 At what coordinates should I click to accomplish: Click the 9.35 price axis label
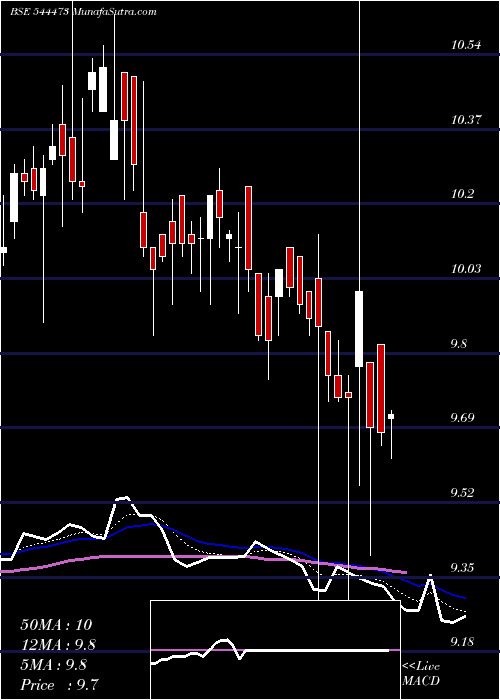[x=462, y=568]
